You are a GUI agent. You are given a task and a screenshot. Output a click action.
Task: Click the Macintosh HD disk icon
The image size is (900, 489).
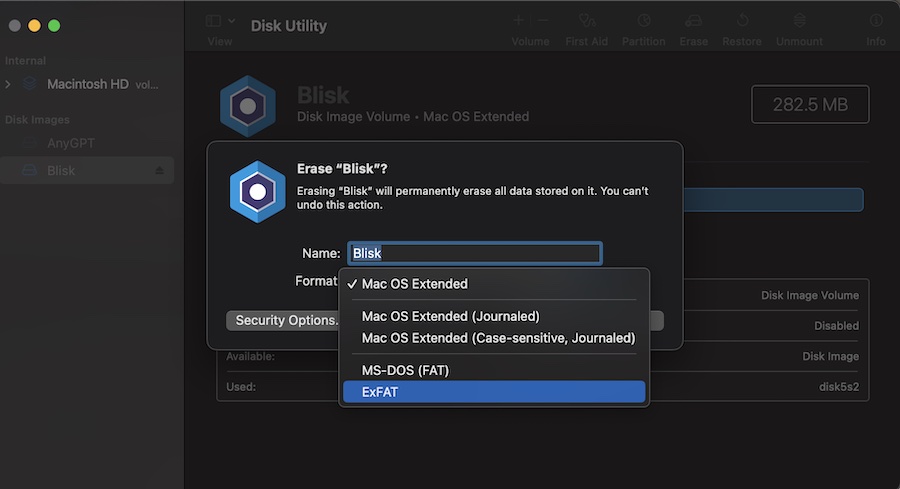29,84
